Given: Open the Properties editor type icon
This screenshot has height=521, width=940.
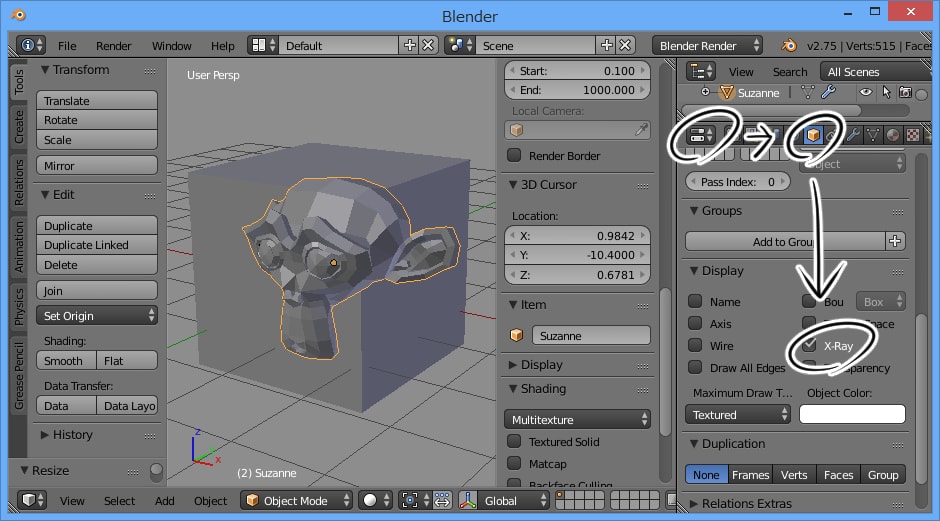Looking at the screenshot, I should click(x=701, y=135).
